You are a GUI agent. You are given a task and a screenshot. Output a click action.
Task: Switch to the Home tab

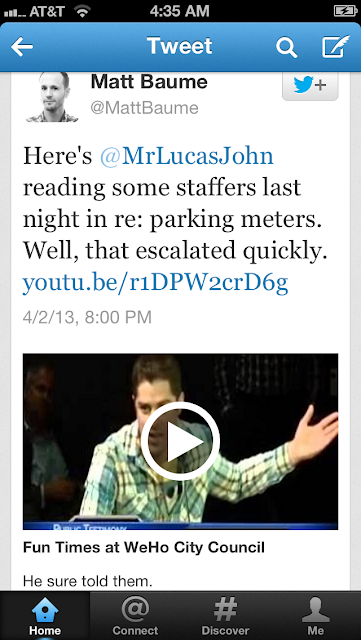point(45,616)
